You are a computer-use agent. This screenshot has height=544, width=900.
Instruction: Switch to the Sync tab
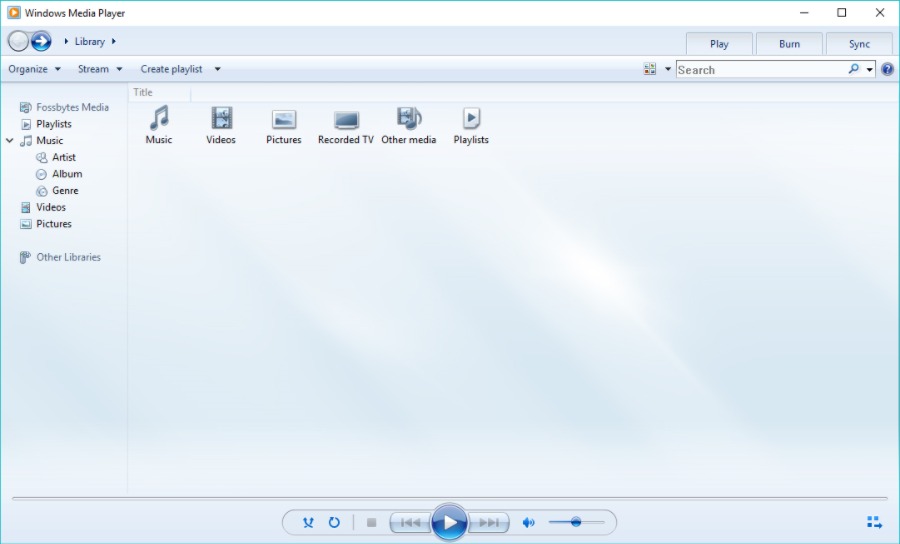(859, 44)
